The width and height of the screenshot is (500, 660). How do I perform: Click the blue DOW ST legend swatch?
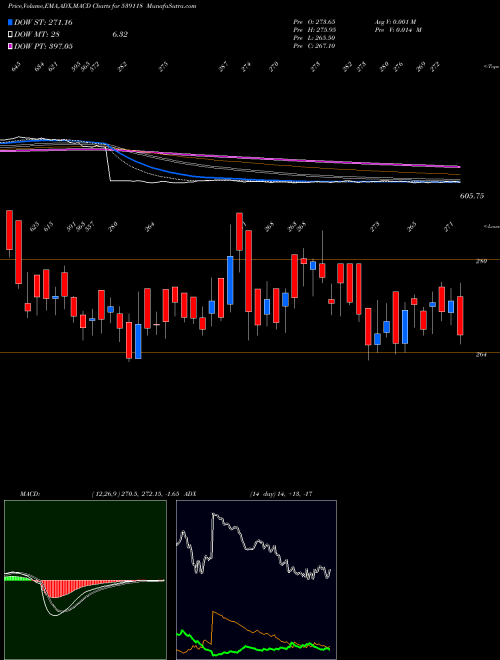[11, 22]
